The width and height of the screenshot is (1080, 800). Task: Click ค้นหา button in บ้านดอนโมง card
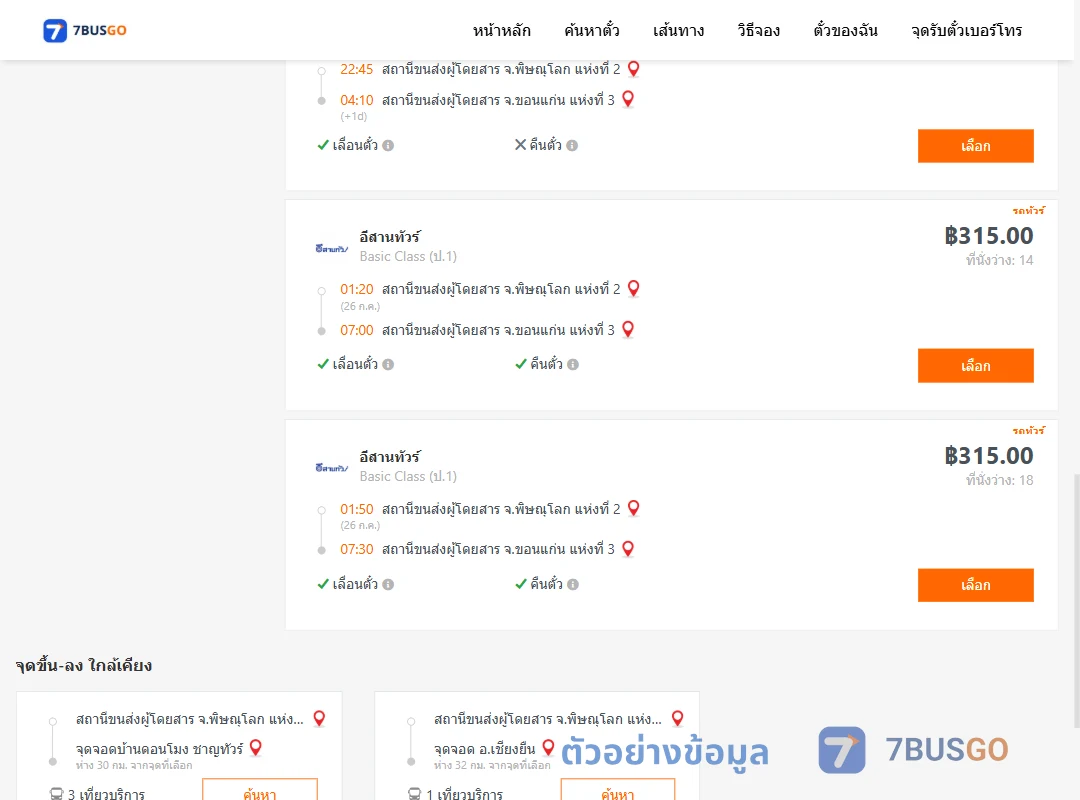coord(260,791)
